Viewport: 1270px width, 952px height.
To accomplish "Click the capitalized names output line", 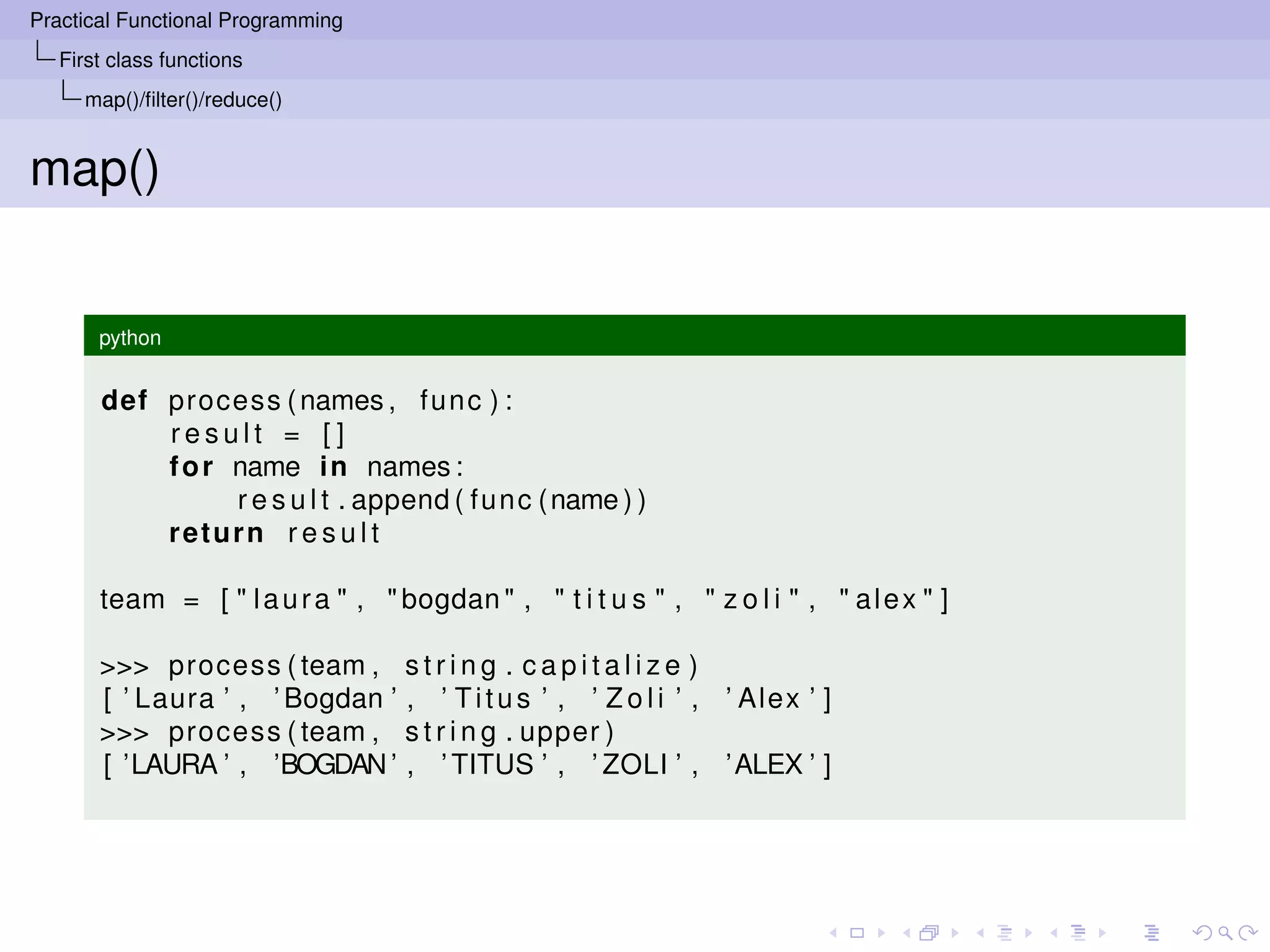I will click(x=467, y=699).
